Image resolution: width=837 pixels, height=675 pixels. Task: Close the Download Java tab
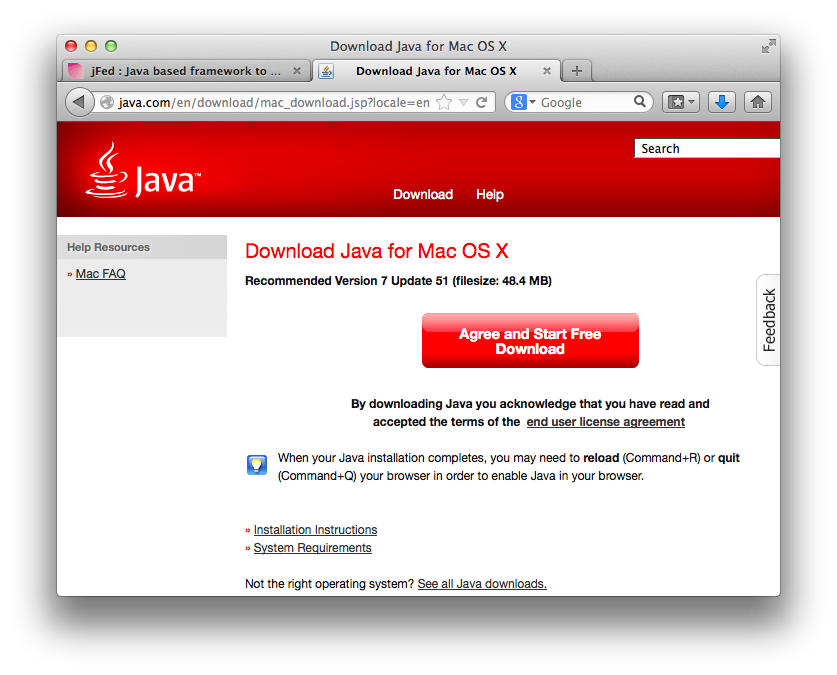(547, 70)
